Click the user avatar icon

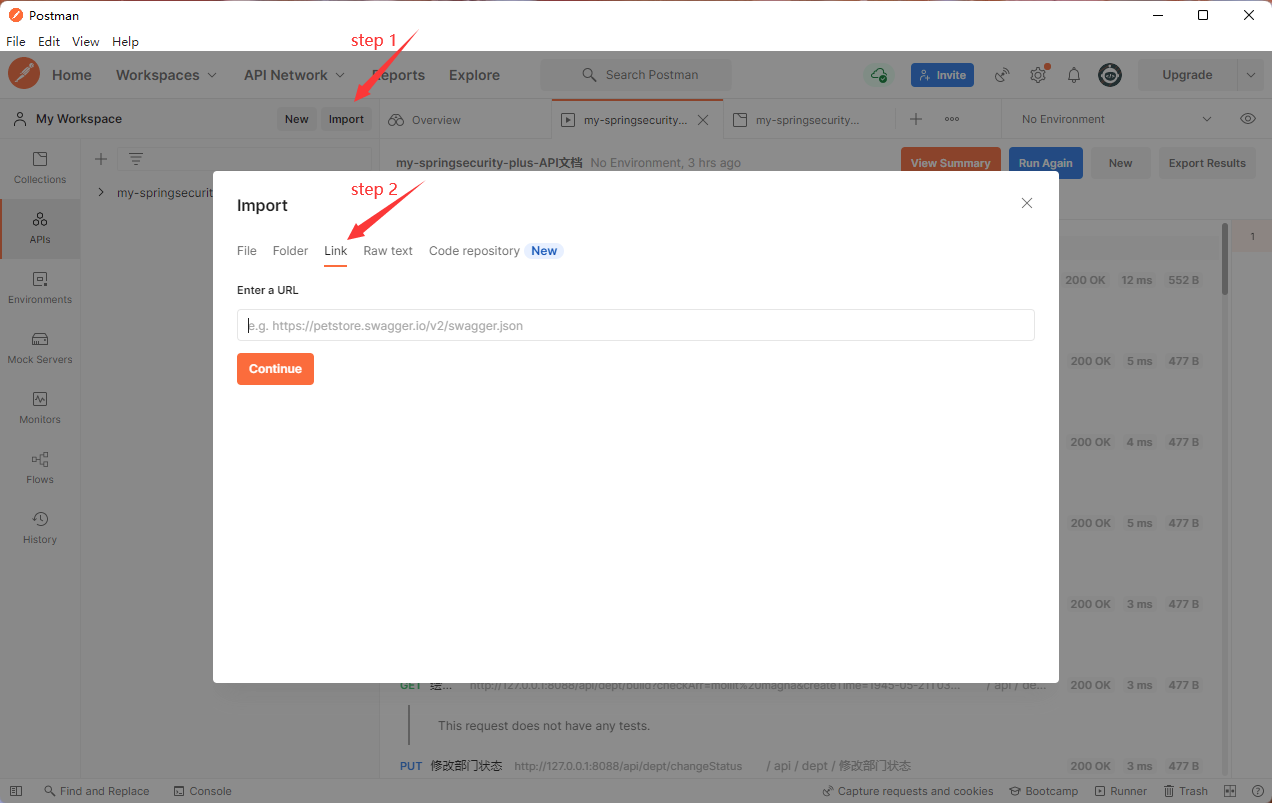(x=1110, y=75)
